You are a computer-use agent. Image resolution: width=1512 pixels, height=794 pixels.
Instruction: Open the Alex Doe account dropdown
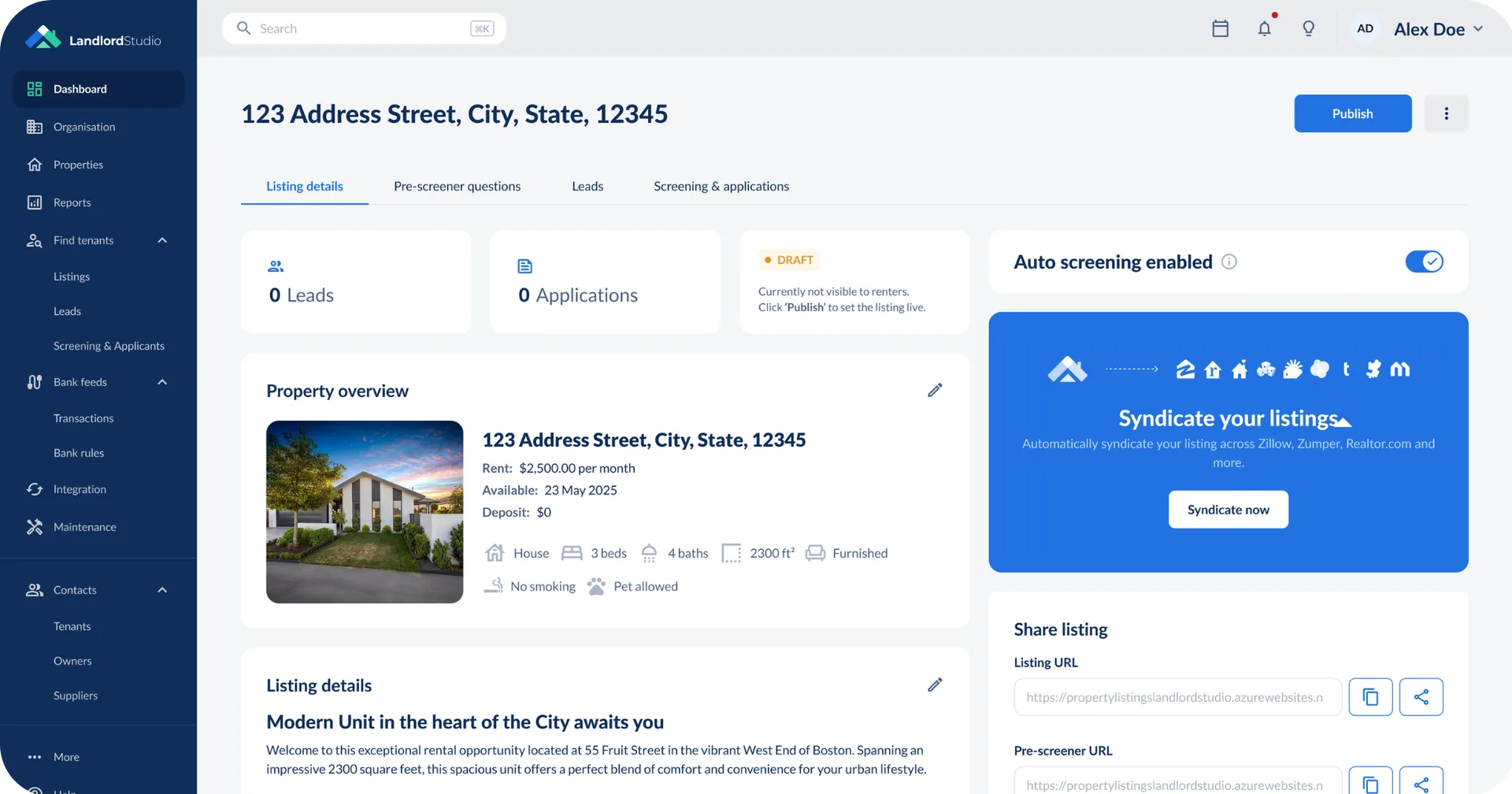1438,29
